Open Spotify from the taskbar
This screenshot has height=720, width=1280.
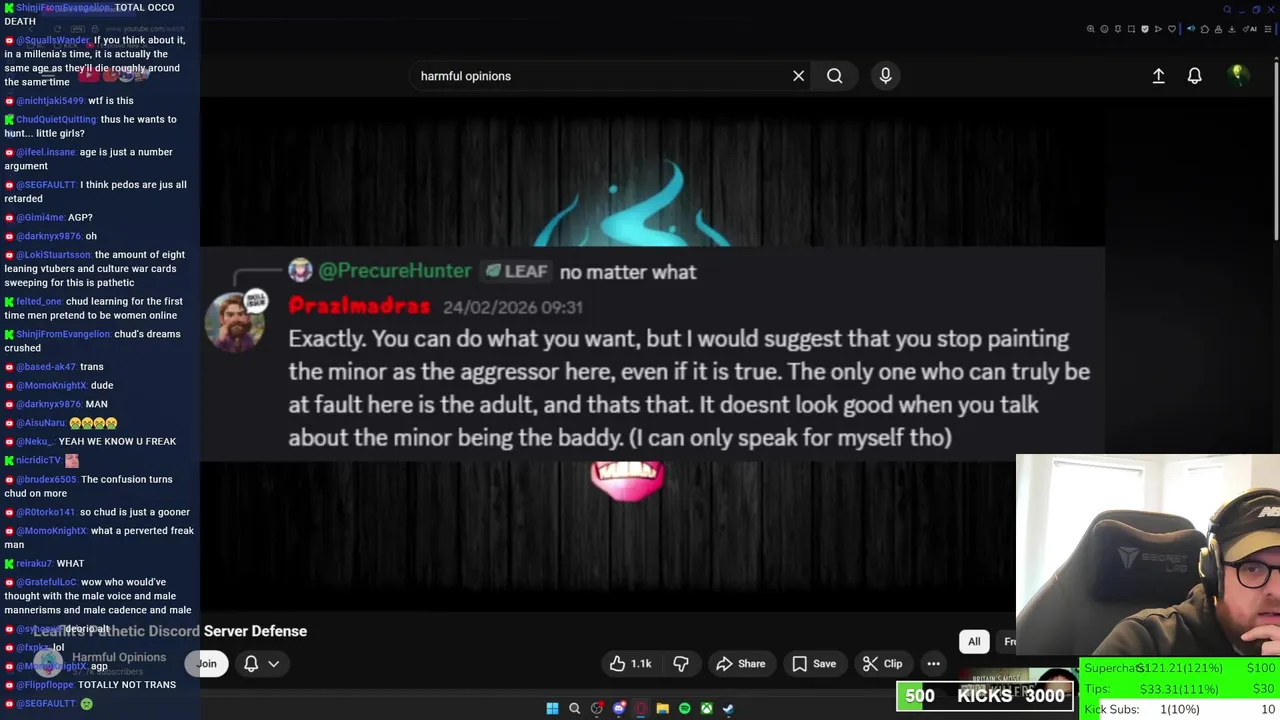(x=684, y=709)
